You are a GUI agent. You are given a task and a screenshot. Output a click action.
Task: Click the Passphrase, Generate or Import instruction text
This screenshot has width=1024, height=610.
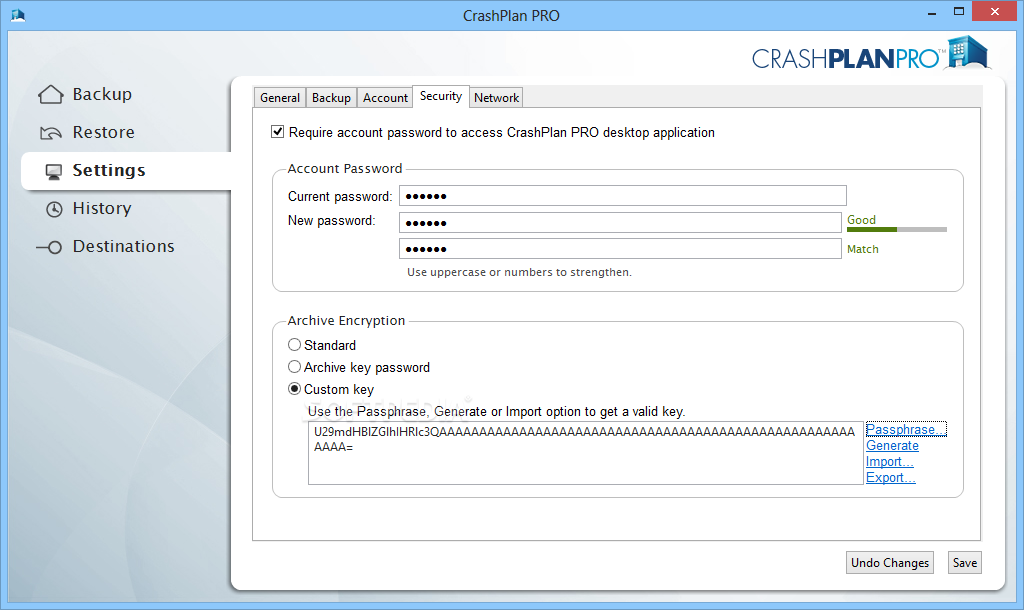496,411
